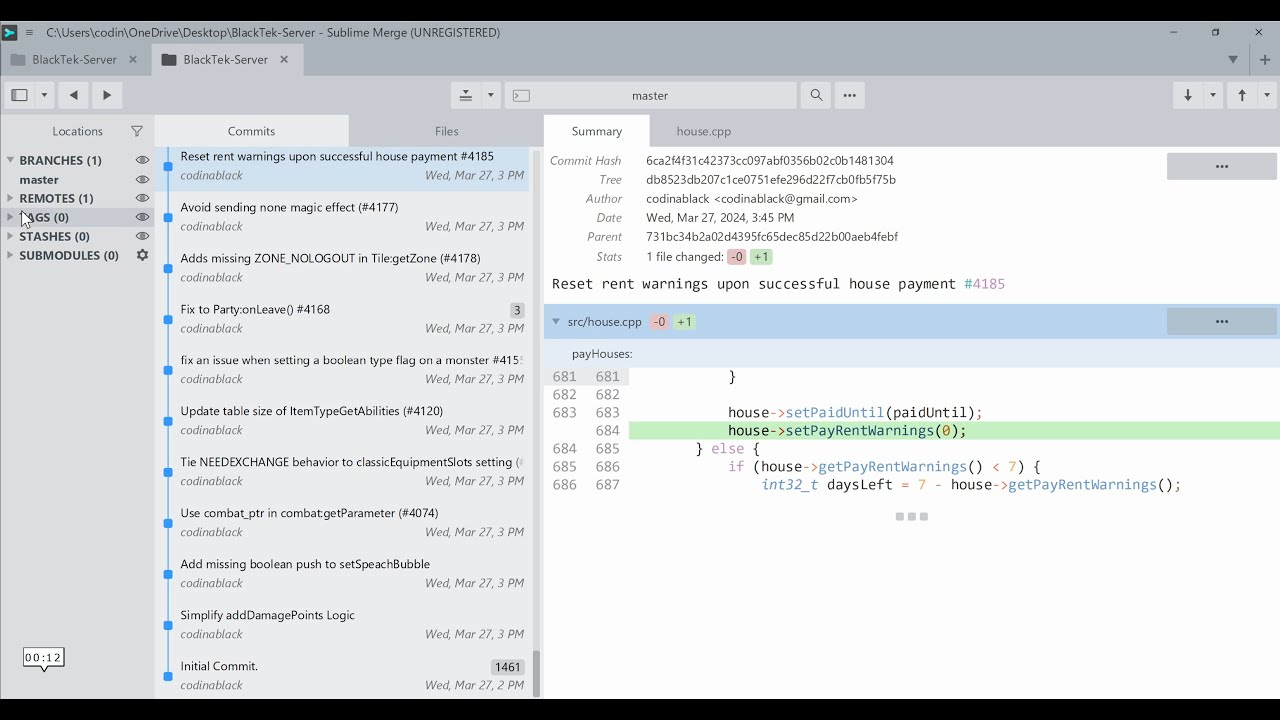Close the first BlackTek-Server tab
1280x720 pixels.
pyautogui.click(x=133, y=59)
